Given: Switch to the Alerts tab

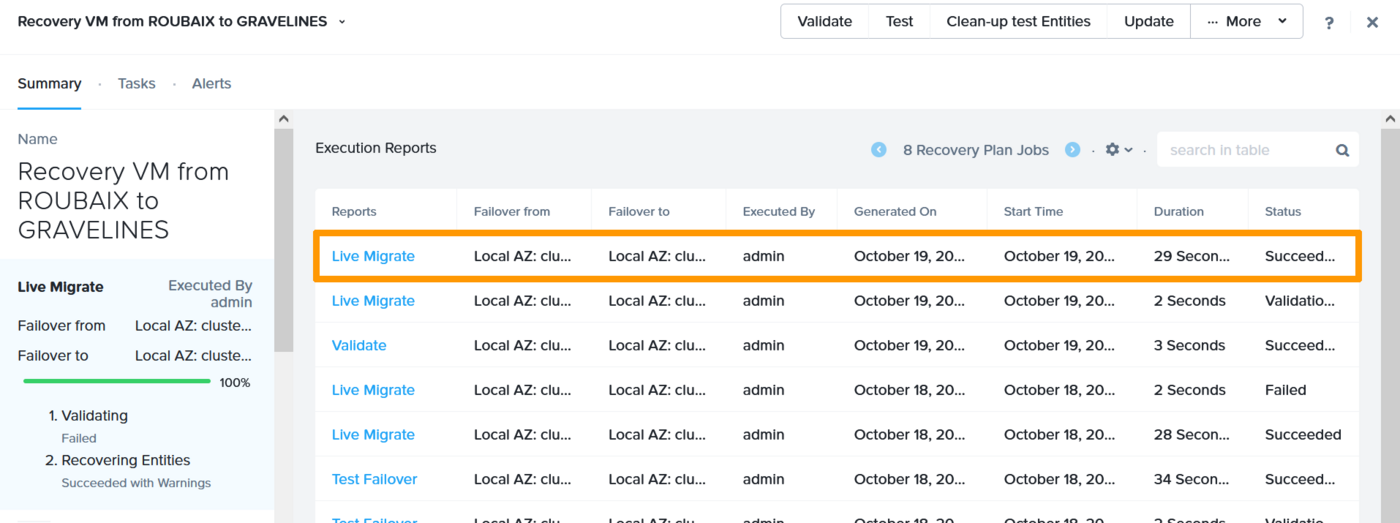Looking at the screenshot, I should pos(211,84).
